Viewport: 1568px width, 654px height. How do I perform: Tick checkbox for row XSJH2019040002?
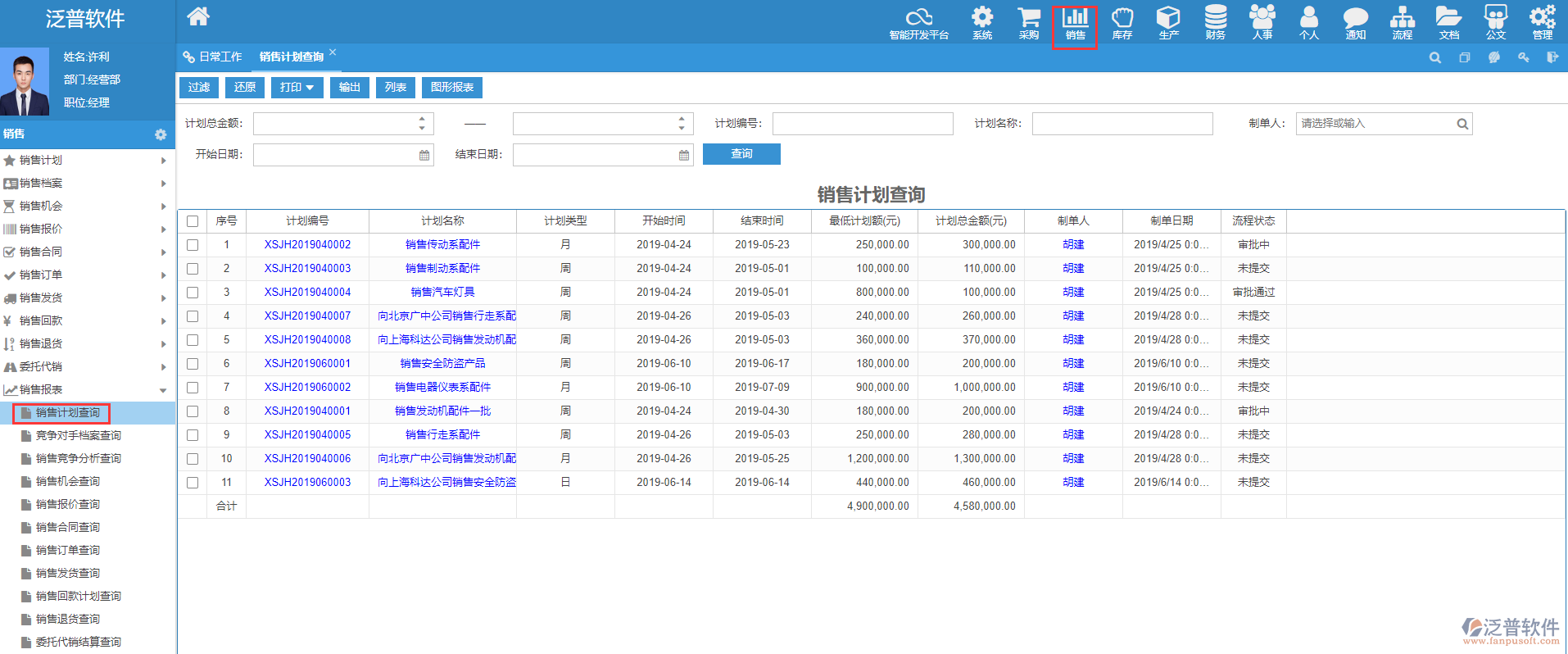(x=193, y=245)
